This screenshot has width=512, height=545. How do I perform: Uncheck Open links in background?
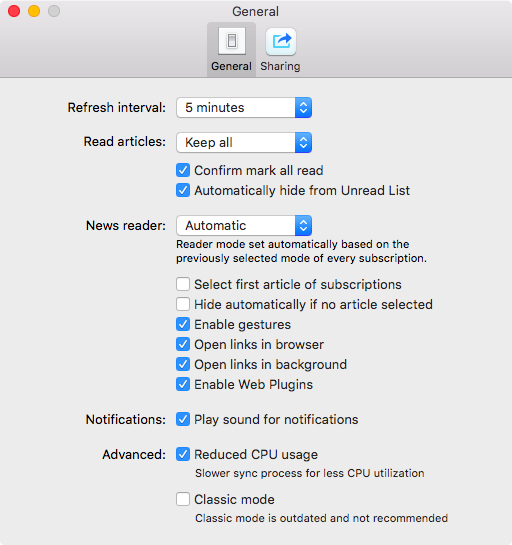(x=183, y=364)
